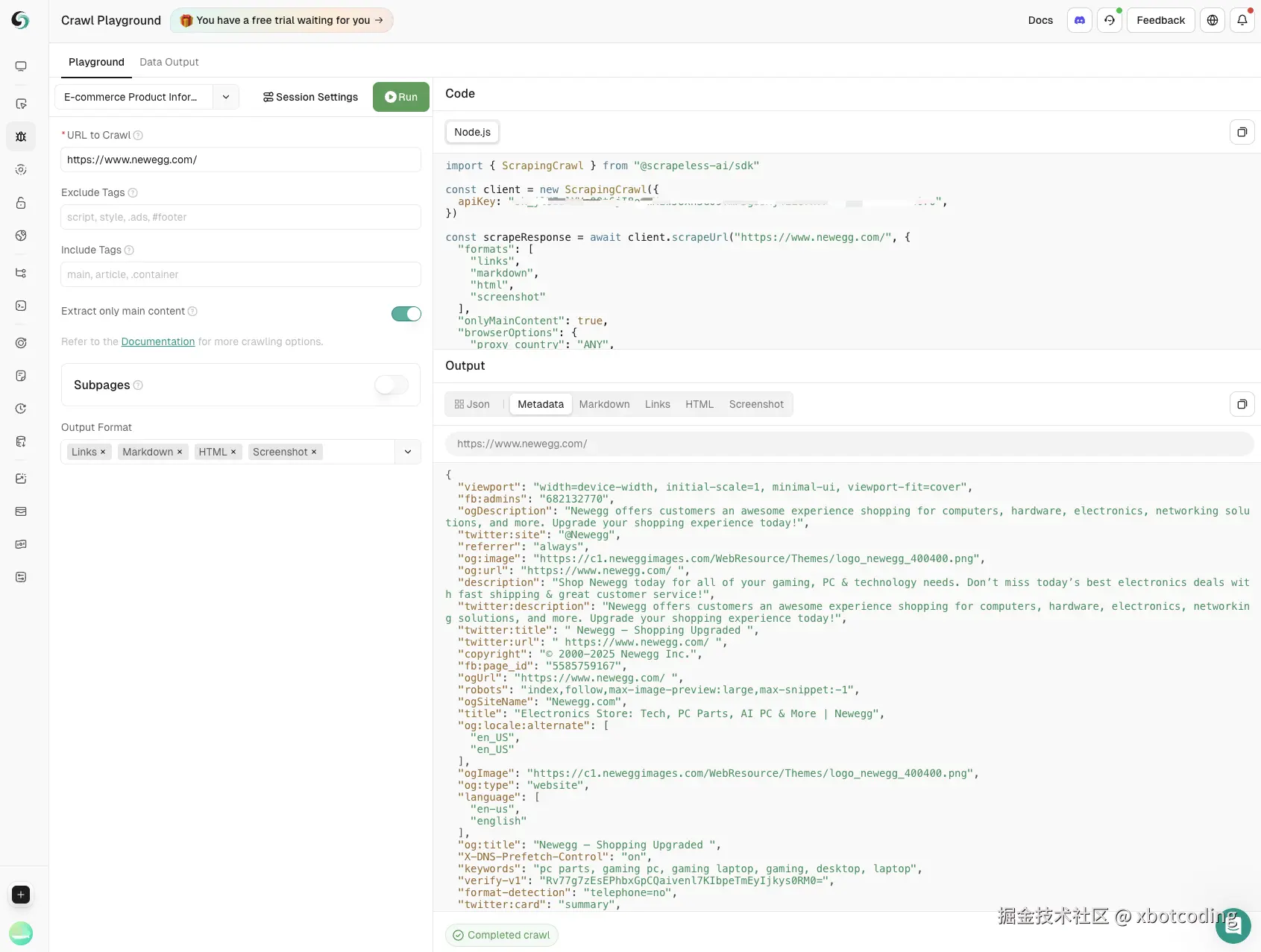The height and width of the screenshot is (952, 1261).
Task: Click the Feedback button
Action: point(1161,20)
